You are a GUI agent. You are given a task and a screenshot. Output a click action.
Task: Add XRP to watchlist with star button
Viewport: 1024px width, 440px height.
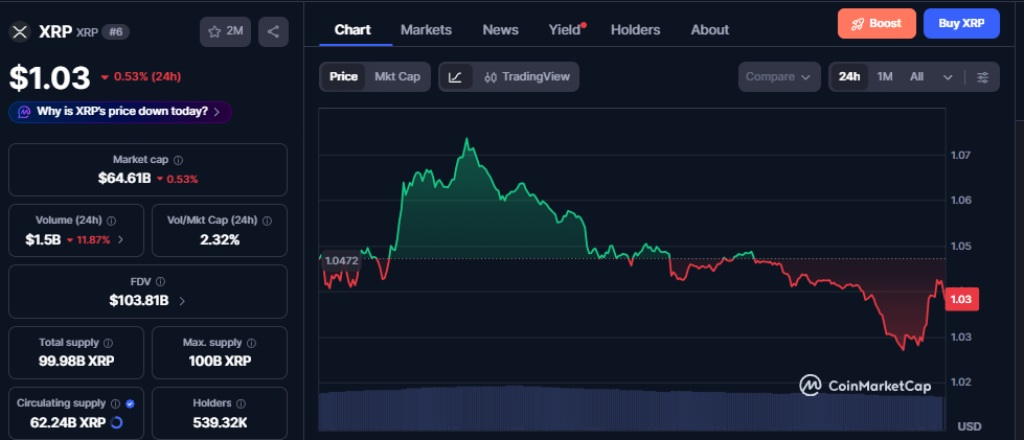click(x=225, y=31)
